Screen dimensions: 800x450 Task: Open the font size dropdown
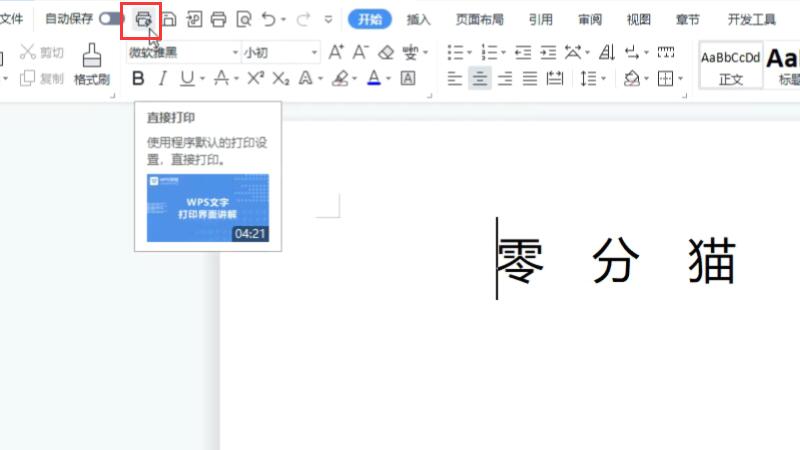click(x=315, y=52)
